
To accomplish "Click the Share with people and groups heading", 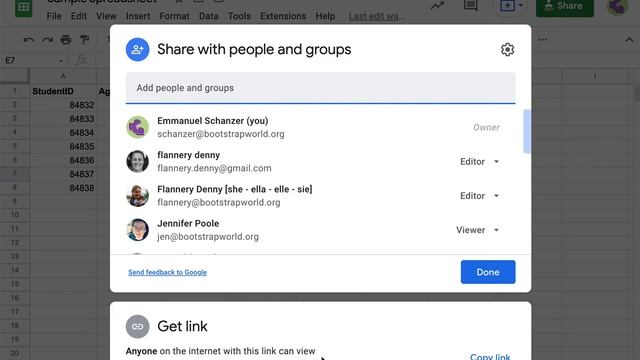I will pyautogui.click(x=254, y=49).
